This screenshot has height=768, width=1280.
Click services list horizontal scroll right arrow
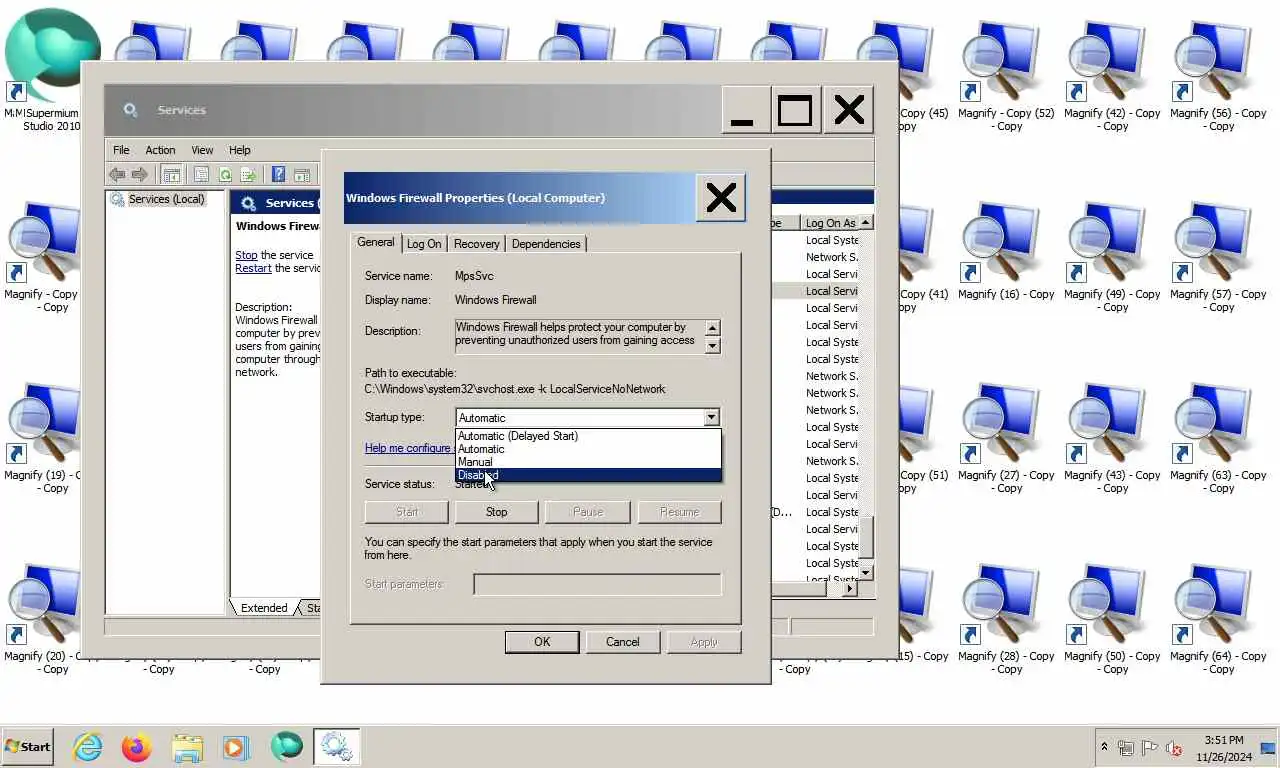click(x=850, y=589)
